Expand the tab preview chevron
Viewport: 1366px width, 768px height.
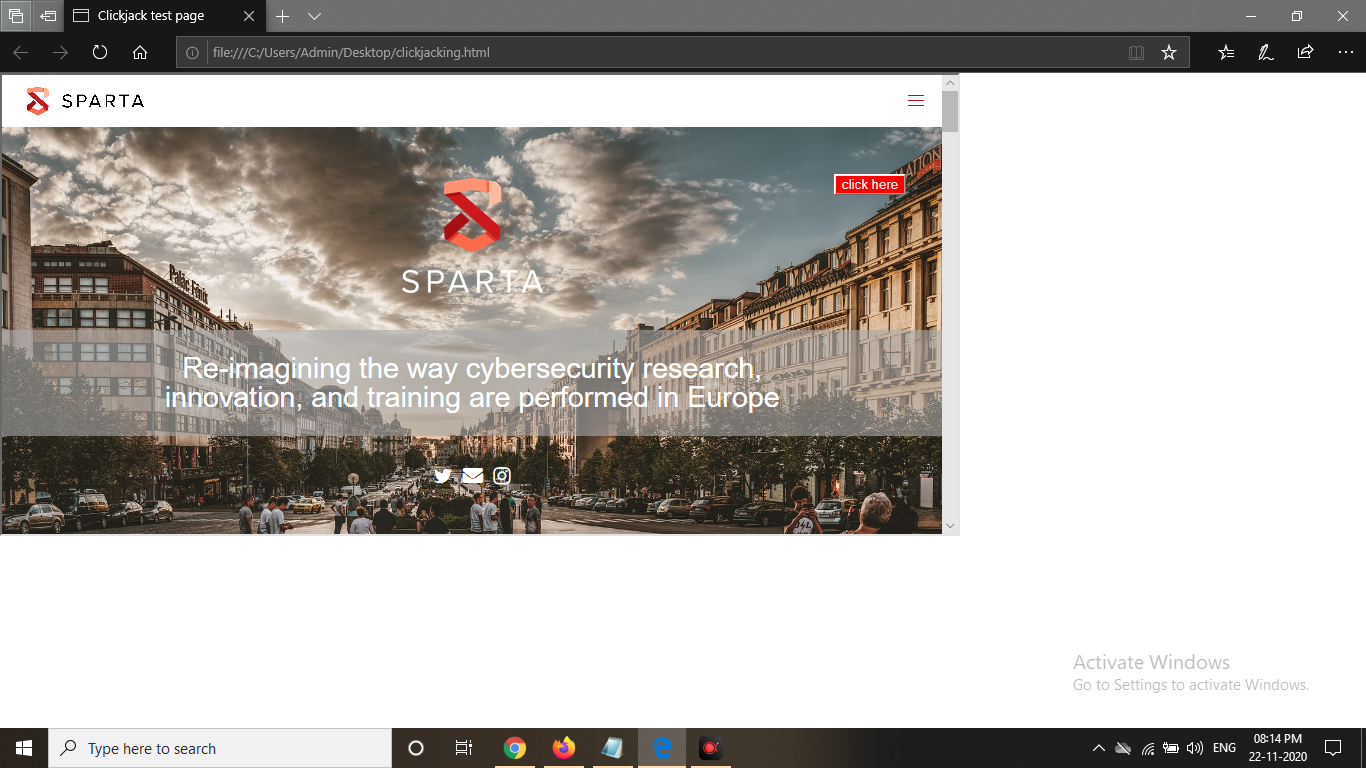click(x=314, y=16)
